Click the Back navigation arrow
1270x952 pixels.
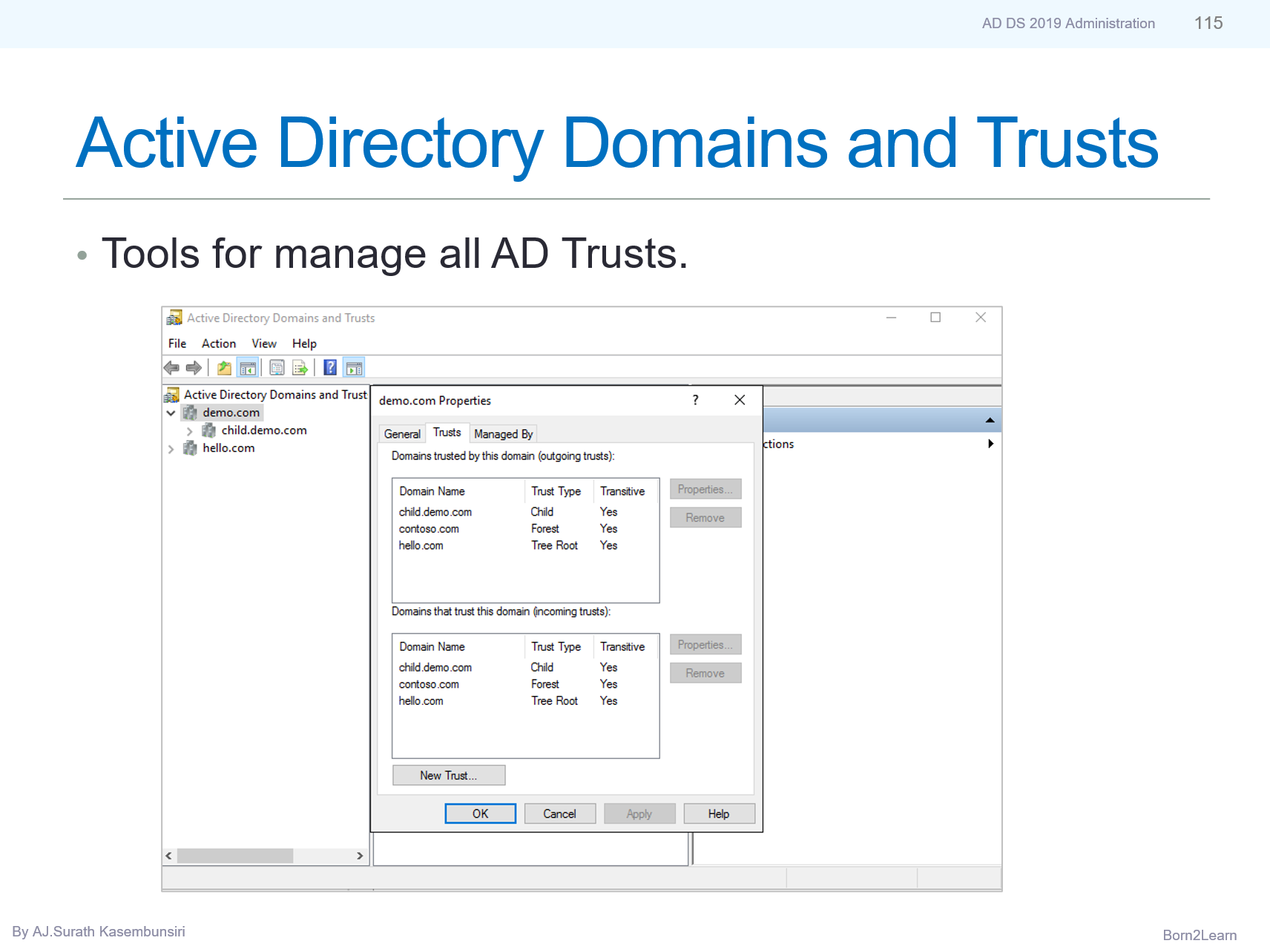coord(172,367)
